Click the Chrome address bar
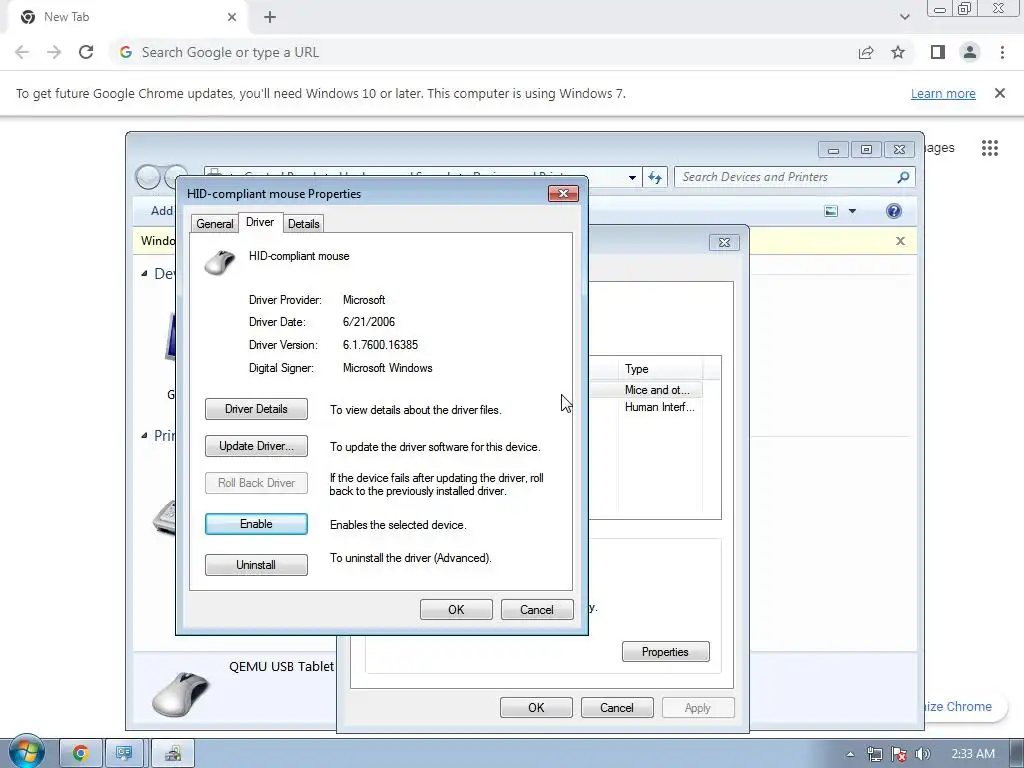This screenshot has height=768, width=1024. pyautogui.click(x=483, y=52)
